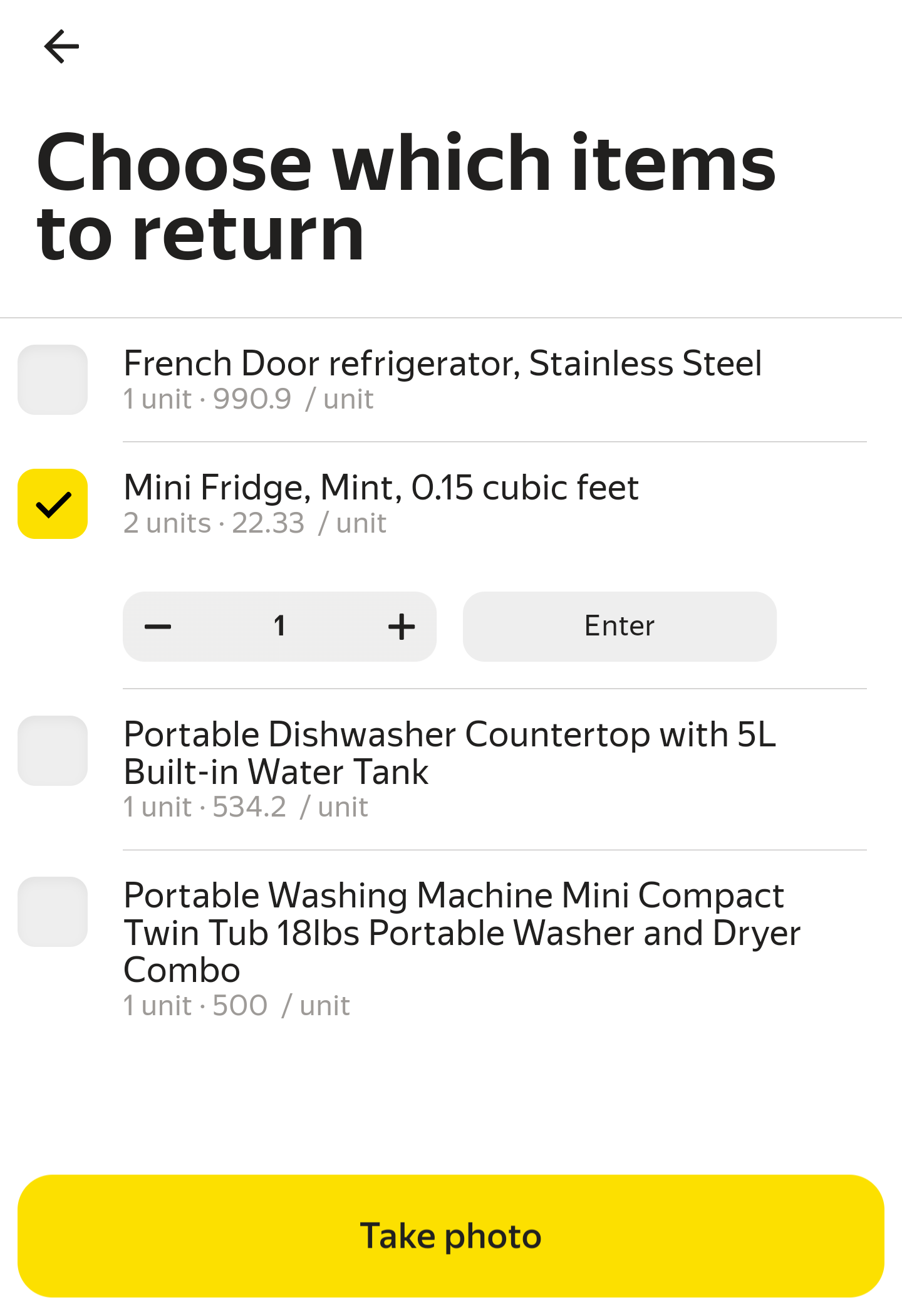Decrease Mini Fridge return quantity with minus
This screenshot has height=1316, width=902.
click(x=158, y=627)
